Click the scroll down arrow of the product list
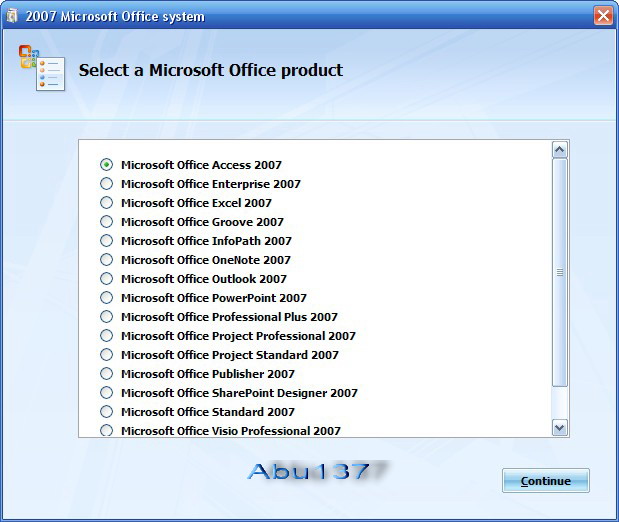Viewport: 619px width, 522px height. [560, 428]
